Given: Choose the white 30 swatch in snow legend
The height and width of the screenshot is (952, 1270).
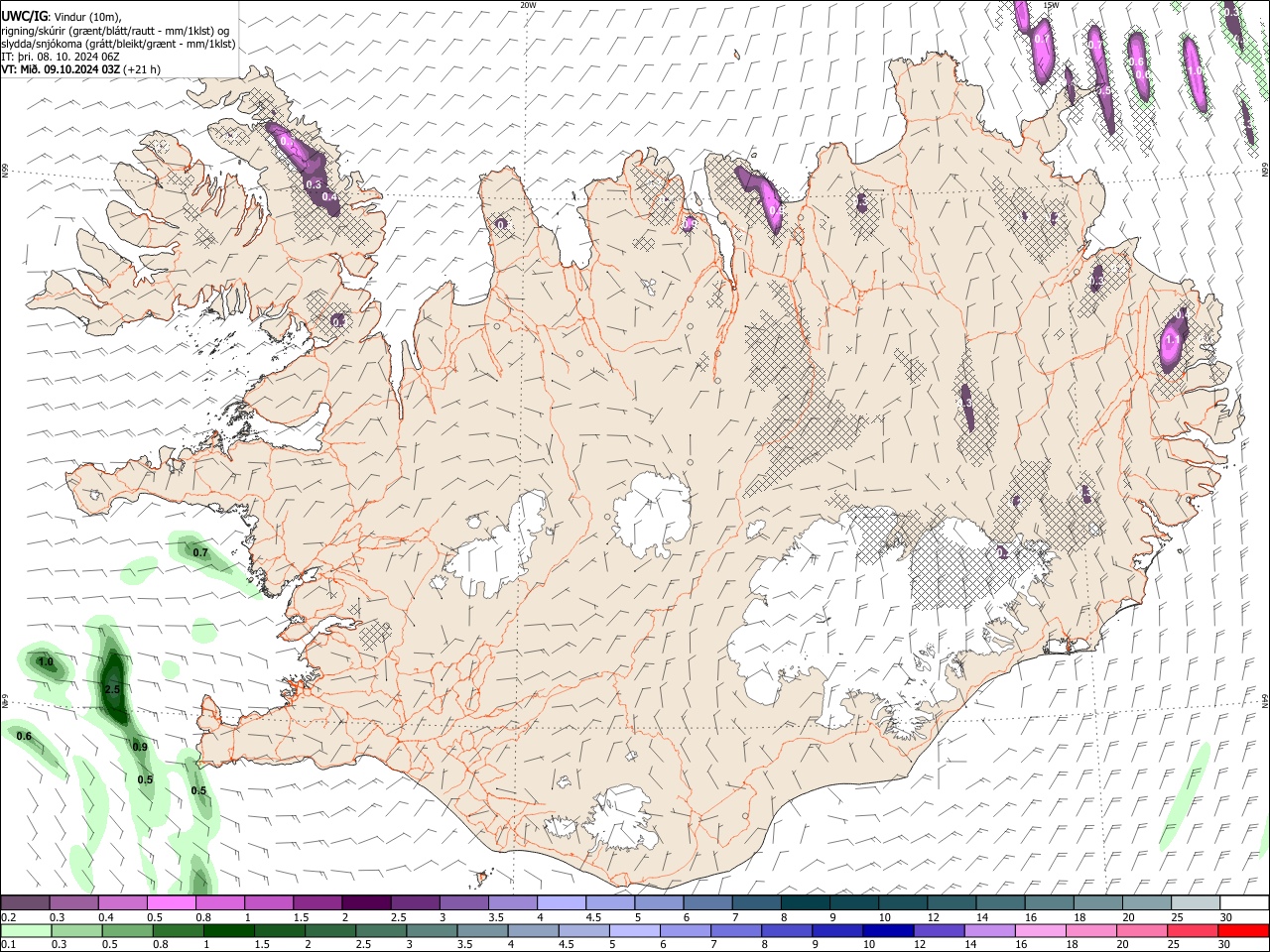Looking at the screenshot, I should (1244, 903).
